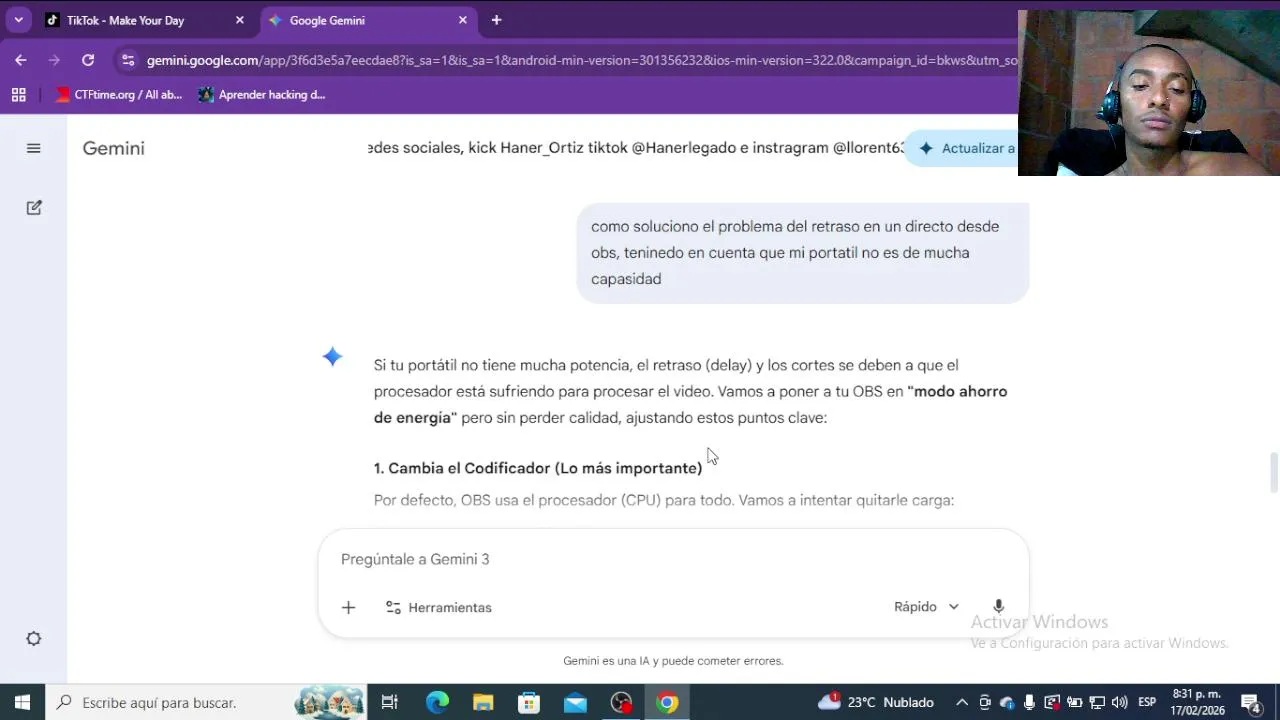View site information icon in address bar
The image size is (1280, 720).
(127, 60)
